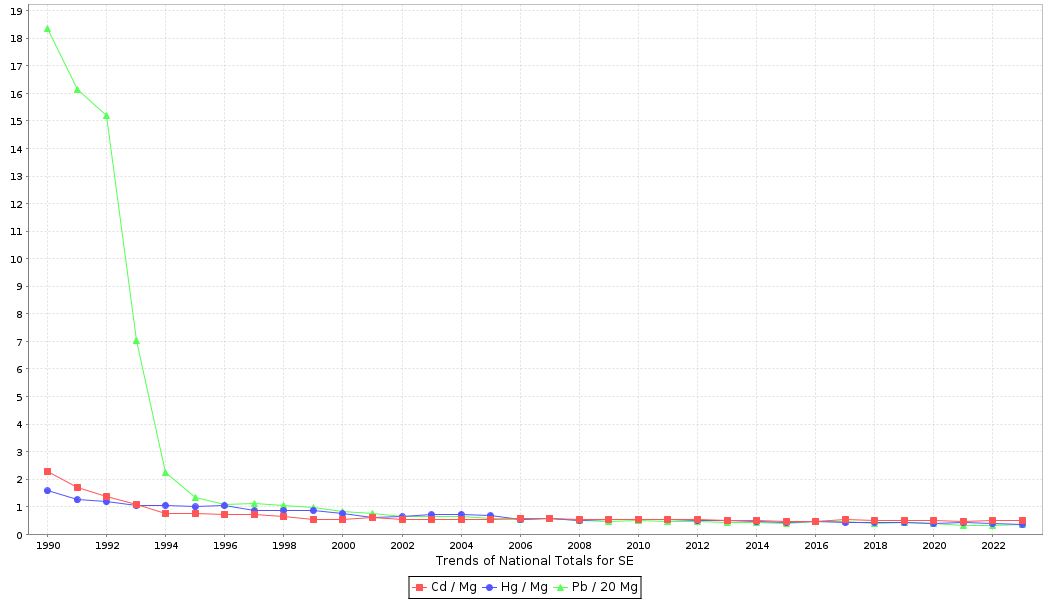Image resolution: width=1050 pixels, height=600 pixels.
Task: Click the 2022 label on the x-axis
Action: point(993,546)
